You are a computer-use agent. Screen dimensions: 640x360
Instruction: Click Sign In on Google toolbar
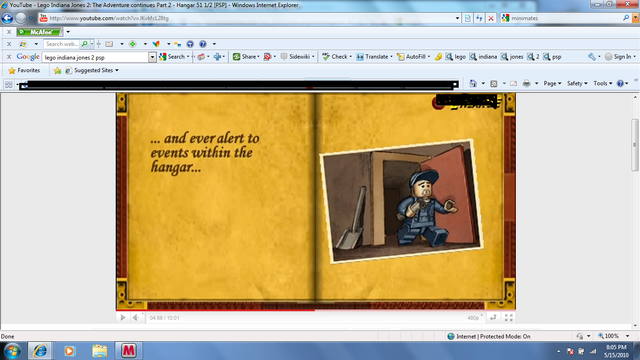coord(618,57)
